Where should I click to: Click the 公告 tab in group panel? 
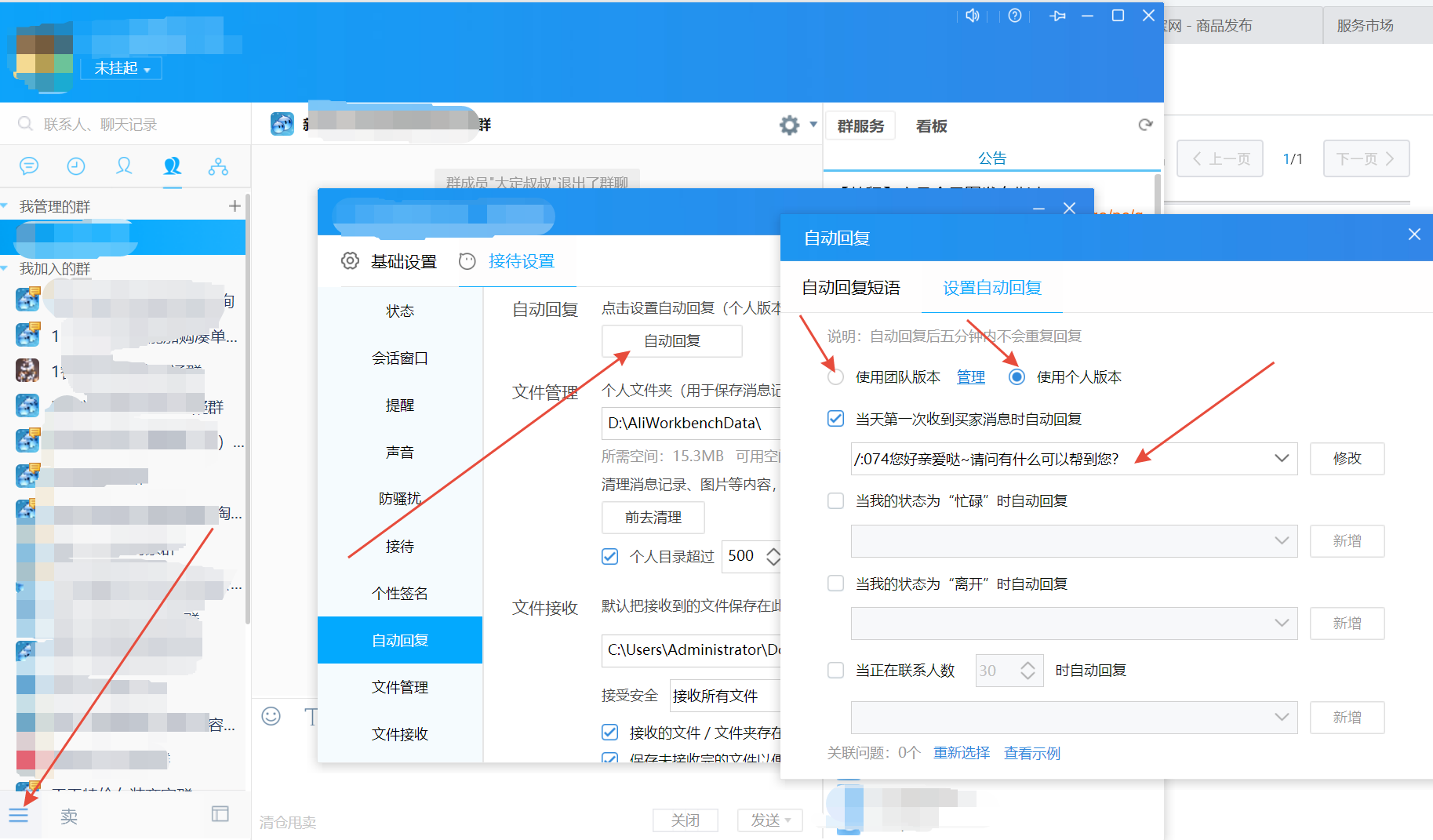coord(992,158)
